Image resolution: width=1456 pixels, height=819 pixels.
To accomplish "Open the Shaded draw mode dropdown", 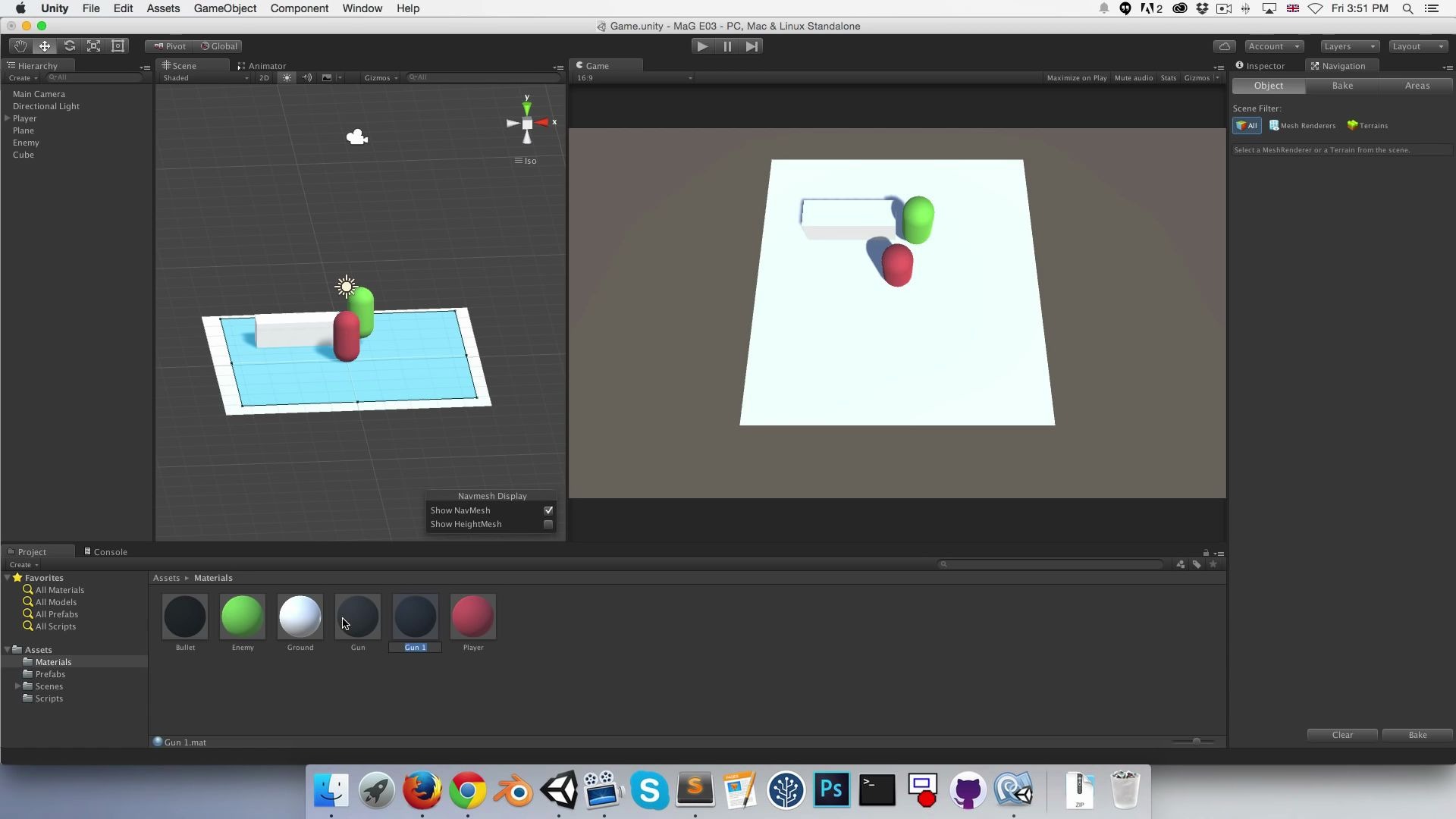I will coord(203,77).
